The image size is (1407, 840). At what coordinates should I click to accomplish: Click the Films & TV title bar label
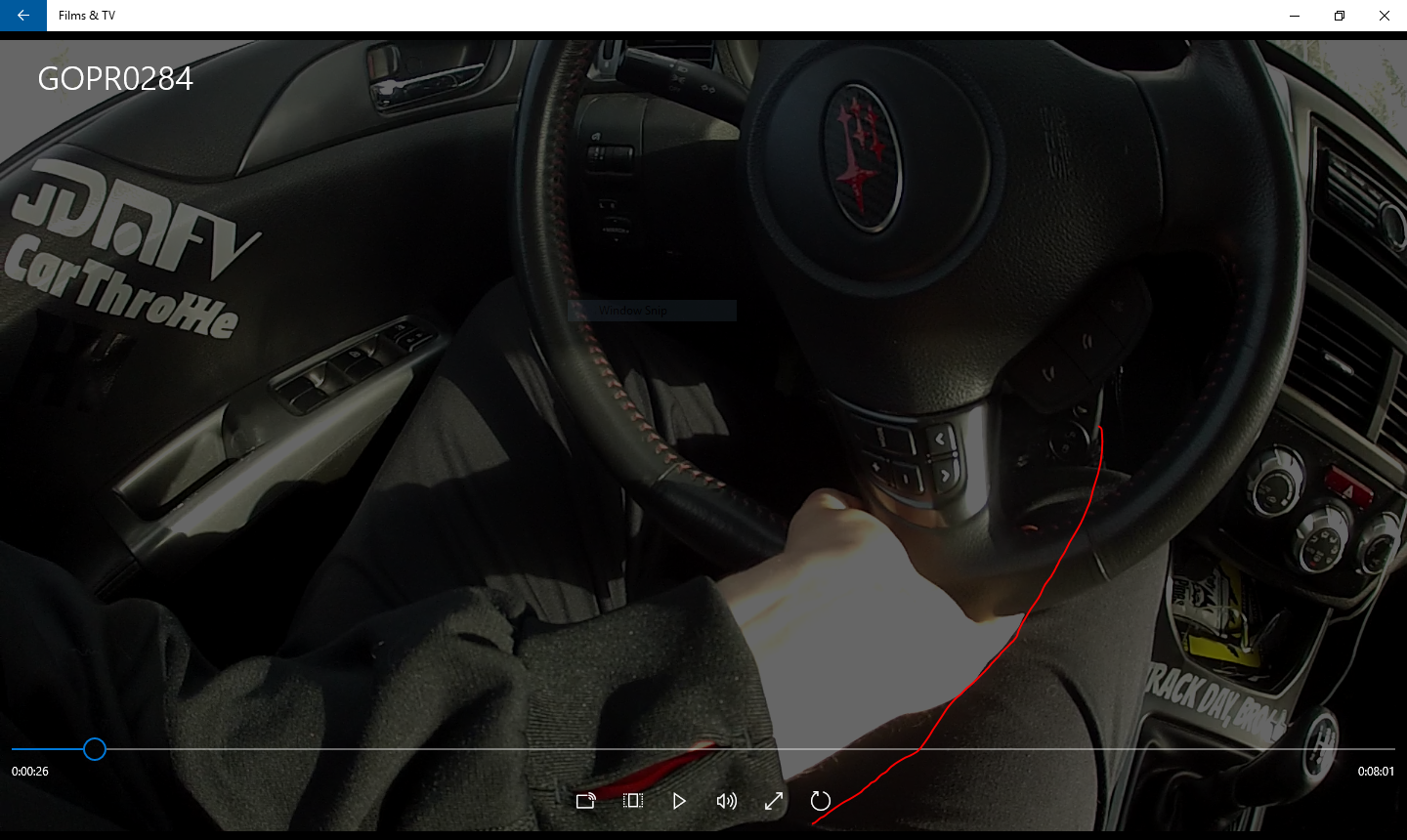point(86,16)
